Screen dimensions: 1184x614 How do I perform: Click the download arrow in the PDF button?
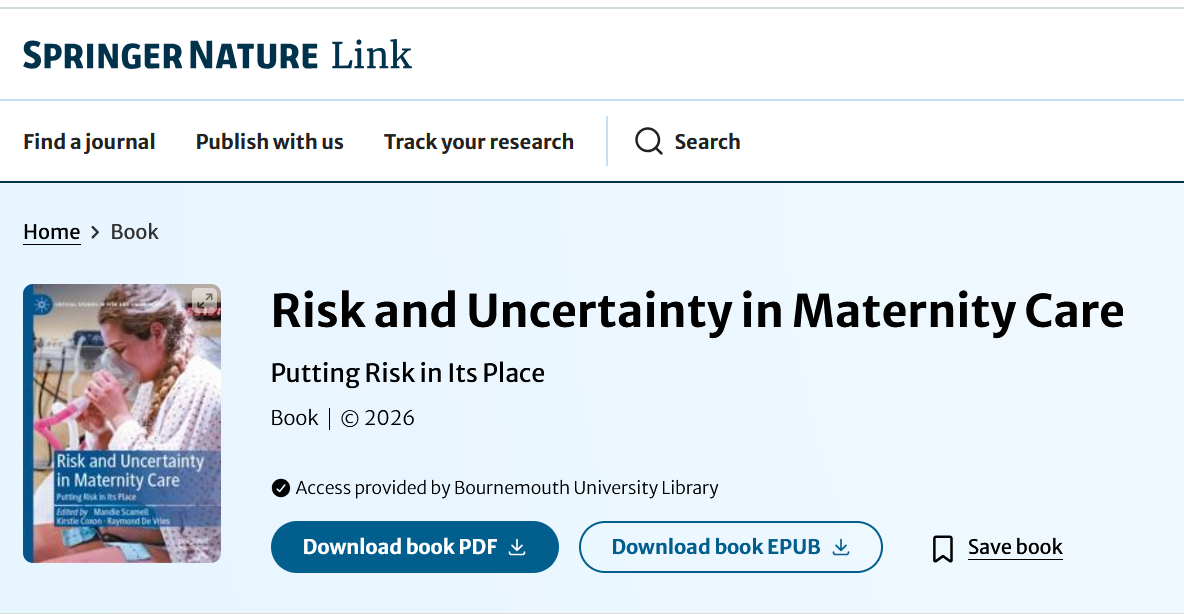tap(517, 548)
